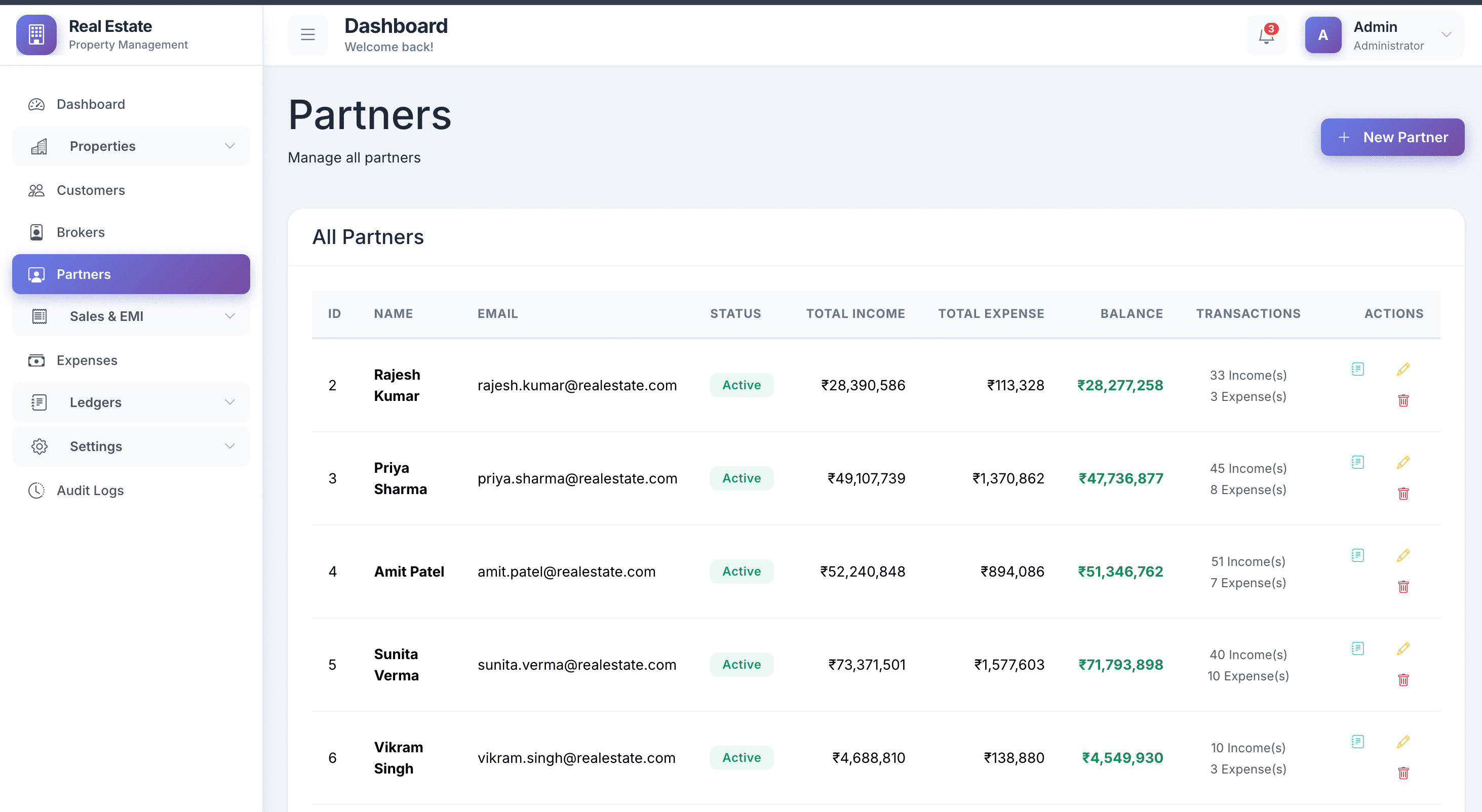Click edit pencil icon for Sunita Verma
1482x812 pixels.
1403,648
